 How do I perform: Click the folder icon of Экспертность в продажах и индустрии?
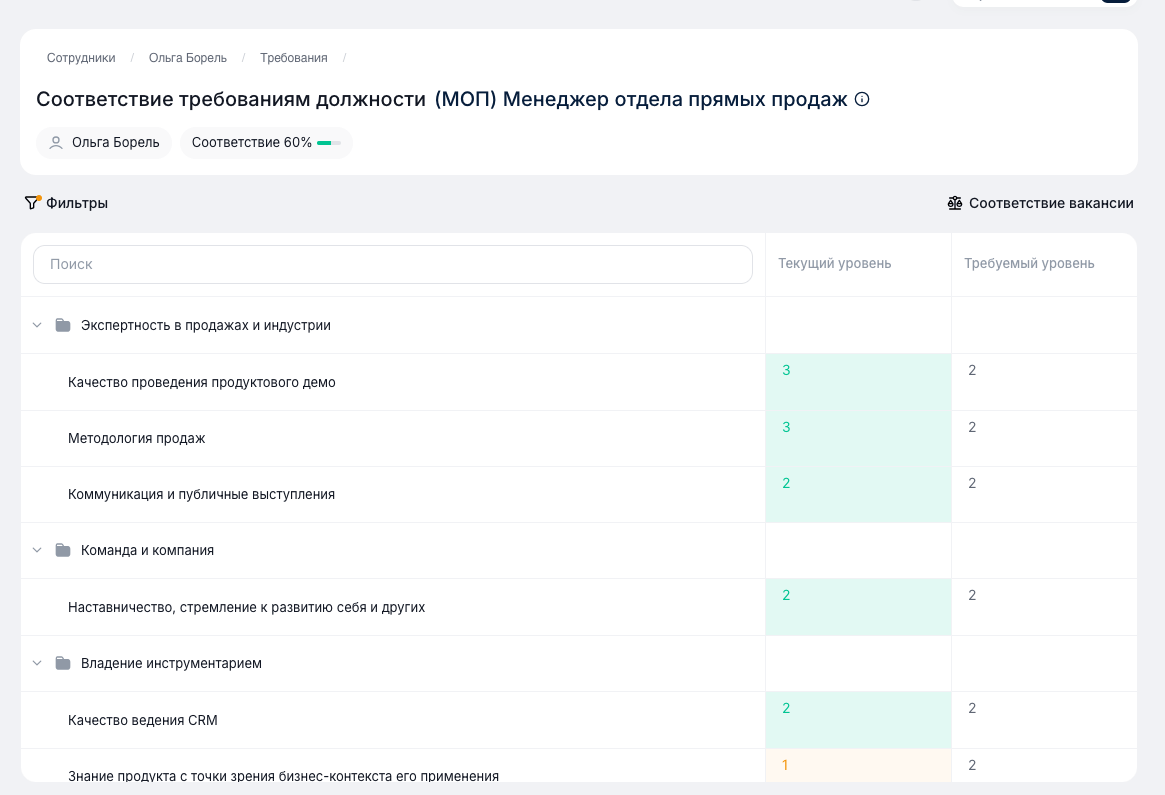click(63, 324)
